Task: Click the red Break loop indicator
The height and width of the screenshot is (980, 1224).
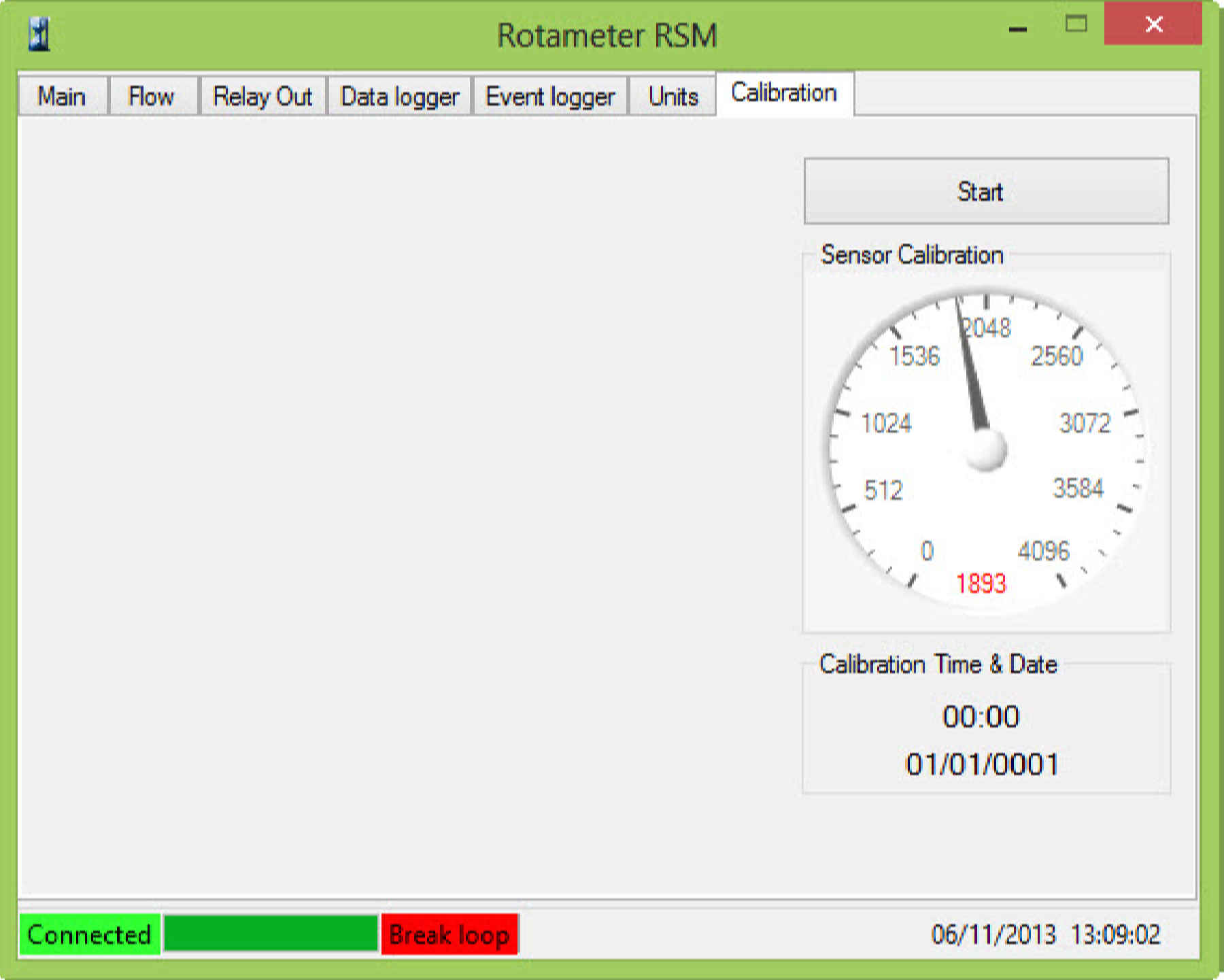Action: tap(449, 935)
